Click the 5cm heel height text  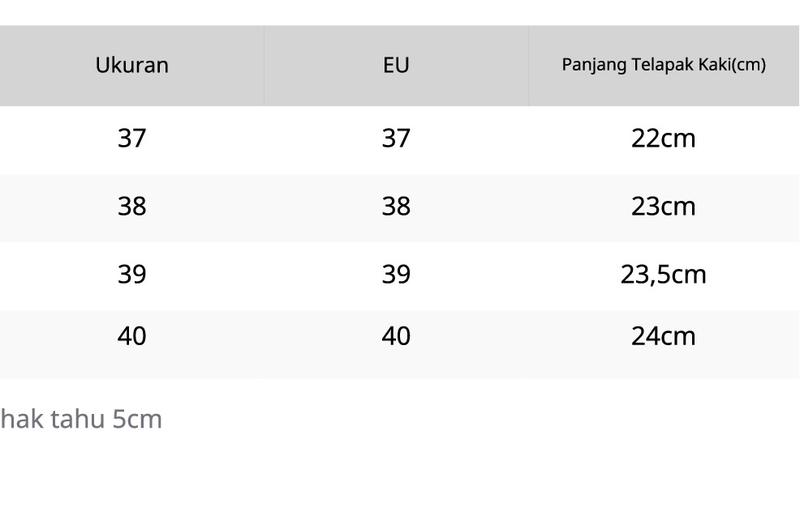coord(137,420)
